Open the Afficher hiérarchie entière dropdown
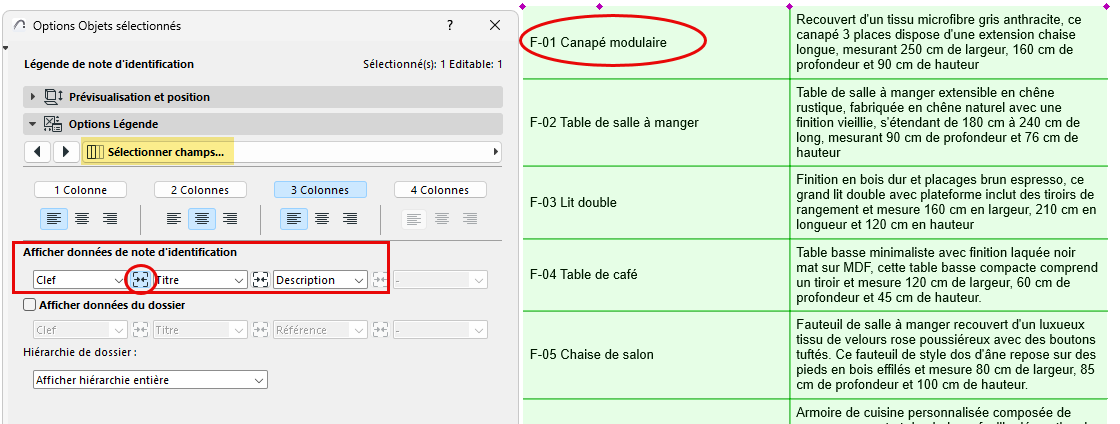The width and height of the screenshot is (1120, 424). click(150, 380)
